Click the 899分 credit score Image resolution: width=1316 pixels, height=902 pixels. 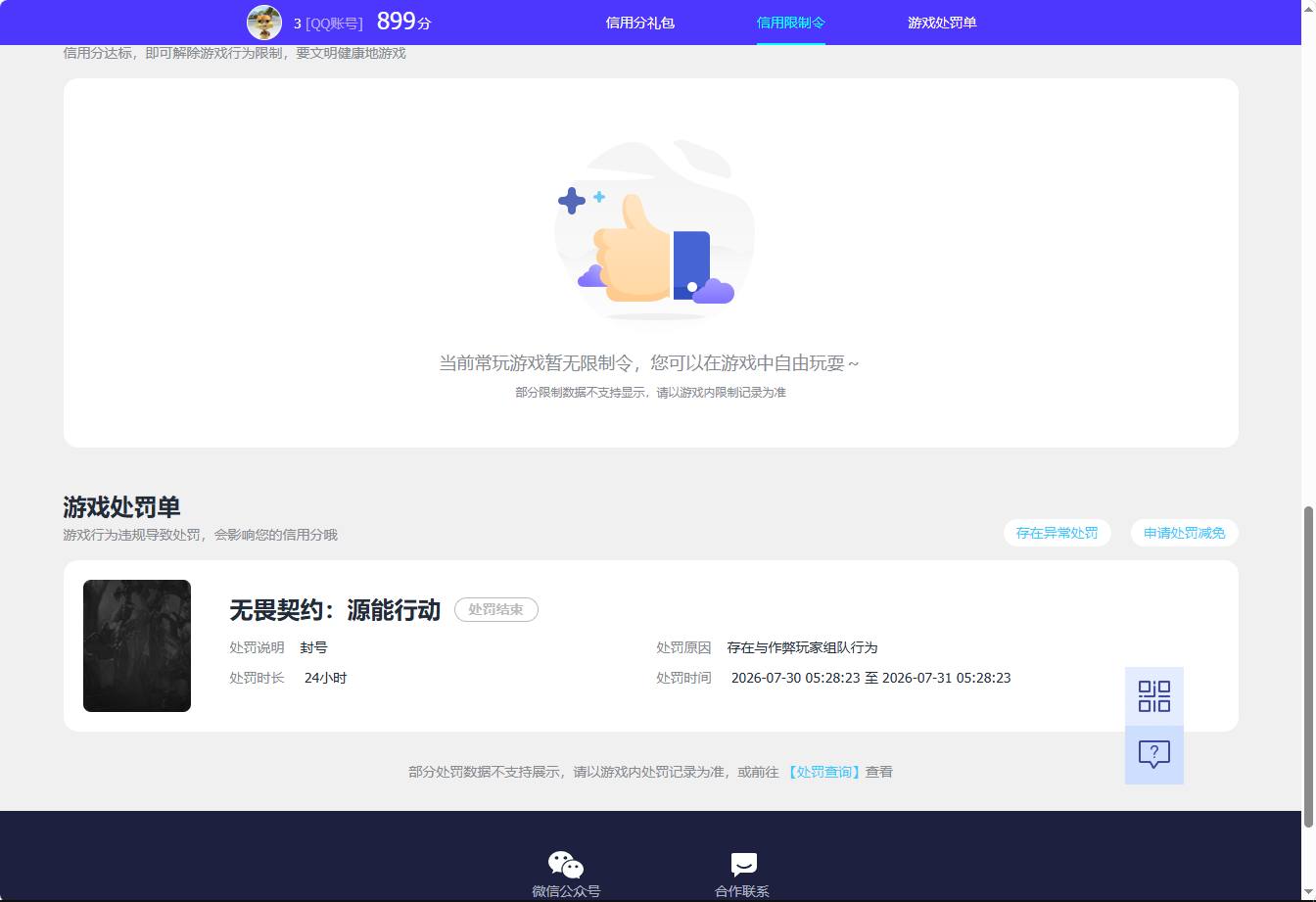403,22
